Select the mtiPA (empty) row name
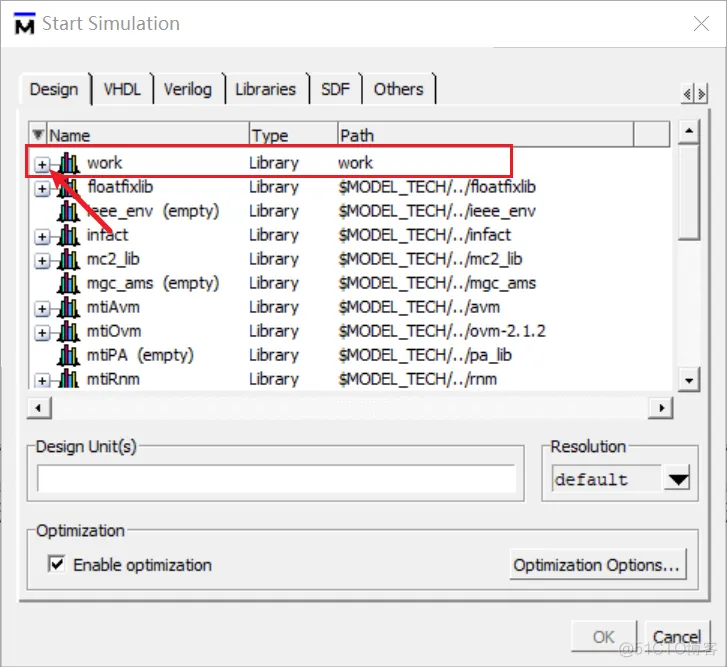Image resolution: width=727 pixels, height=667 pixels. pyautogui.click(x=140, y=356)
